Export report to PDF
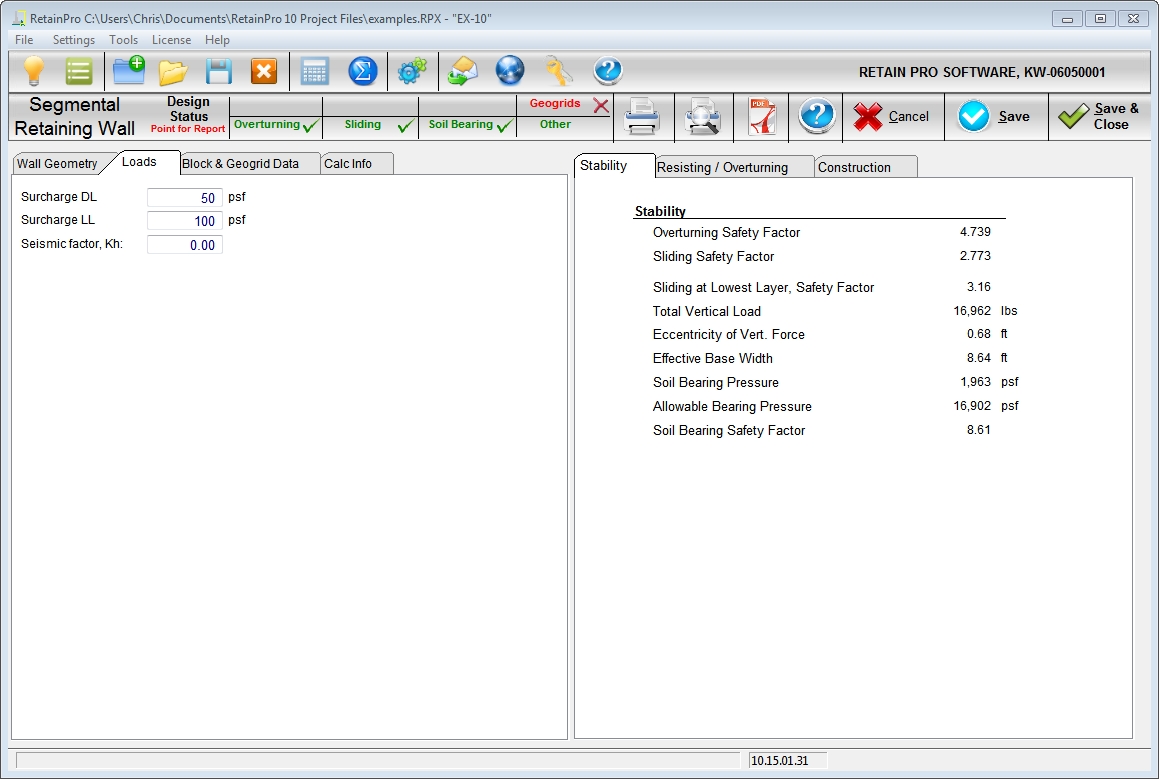The height and width of the screenshot is (779, 1159). [x=761, y=118]
